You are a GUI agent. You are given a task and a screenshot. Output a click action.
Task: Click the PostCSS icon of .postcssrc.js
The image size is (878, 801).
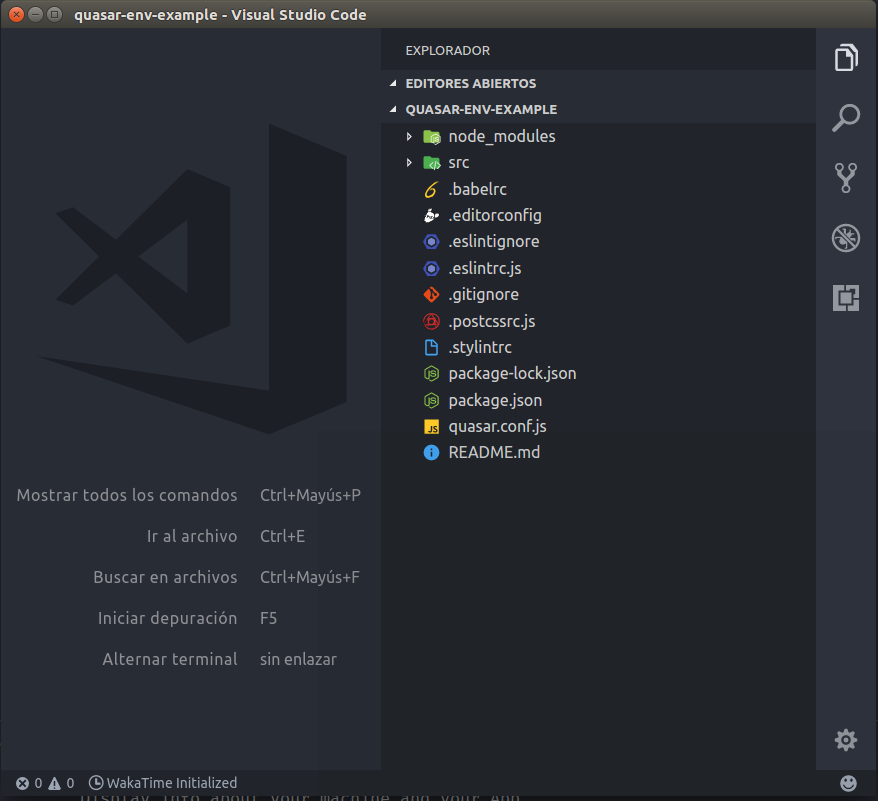(431, 322)
